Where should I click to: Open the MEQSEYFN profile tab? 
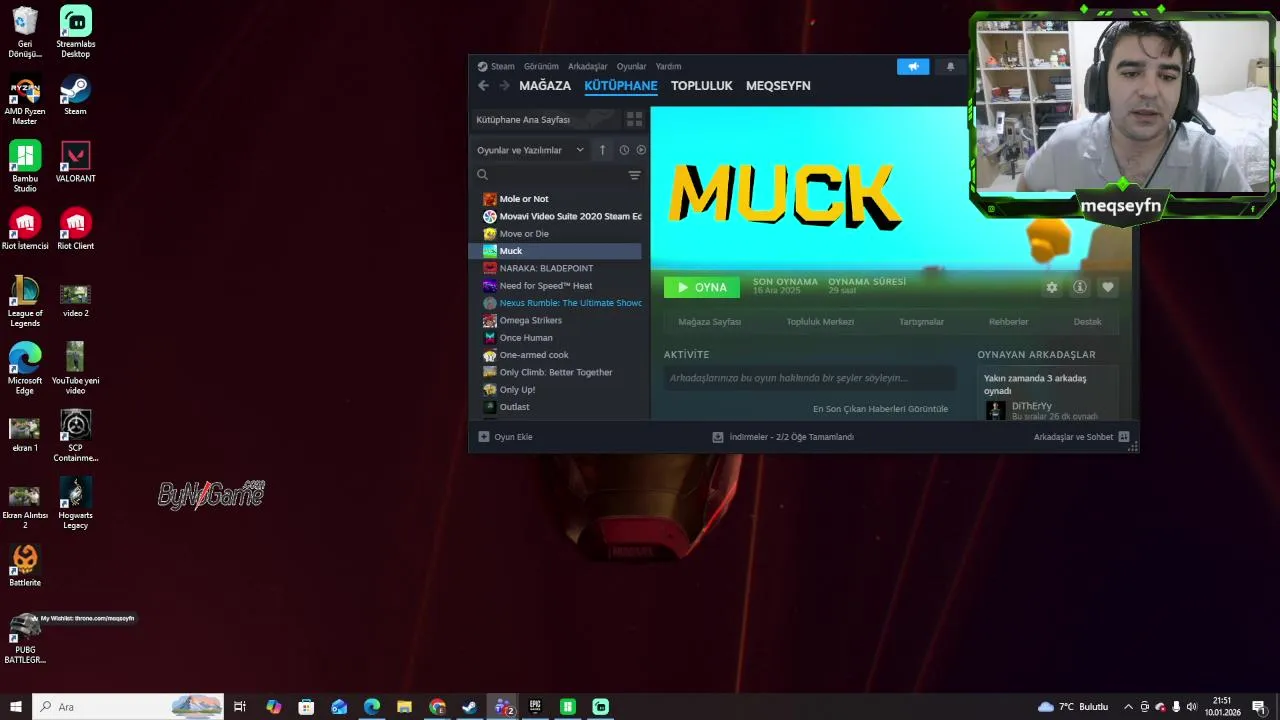coord(778,86)
